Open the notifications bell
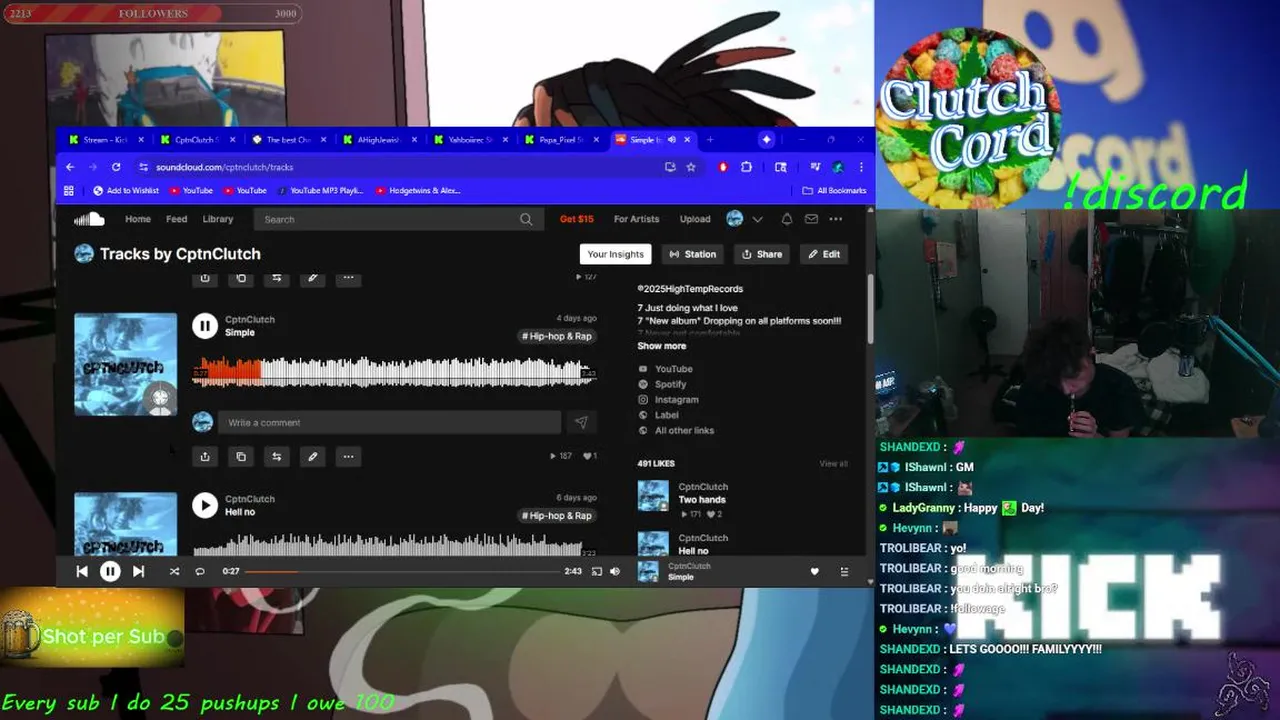The height and width of the screenshot is (720, 1280). [x=787, y=219]
